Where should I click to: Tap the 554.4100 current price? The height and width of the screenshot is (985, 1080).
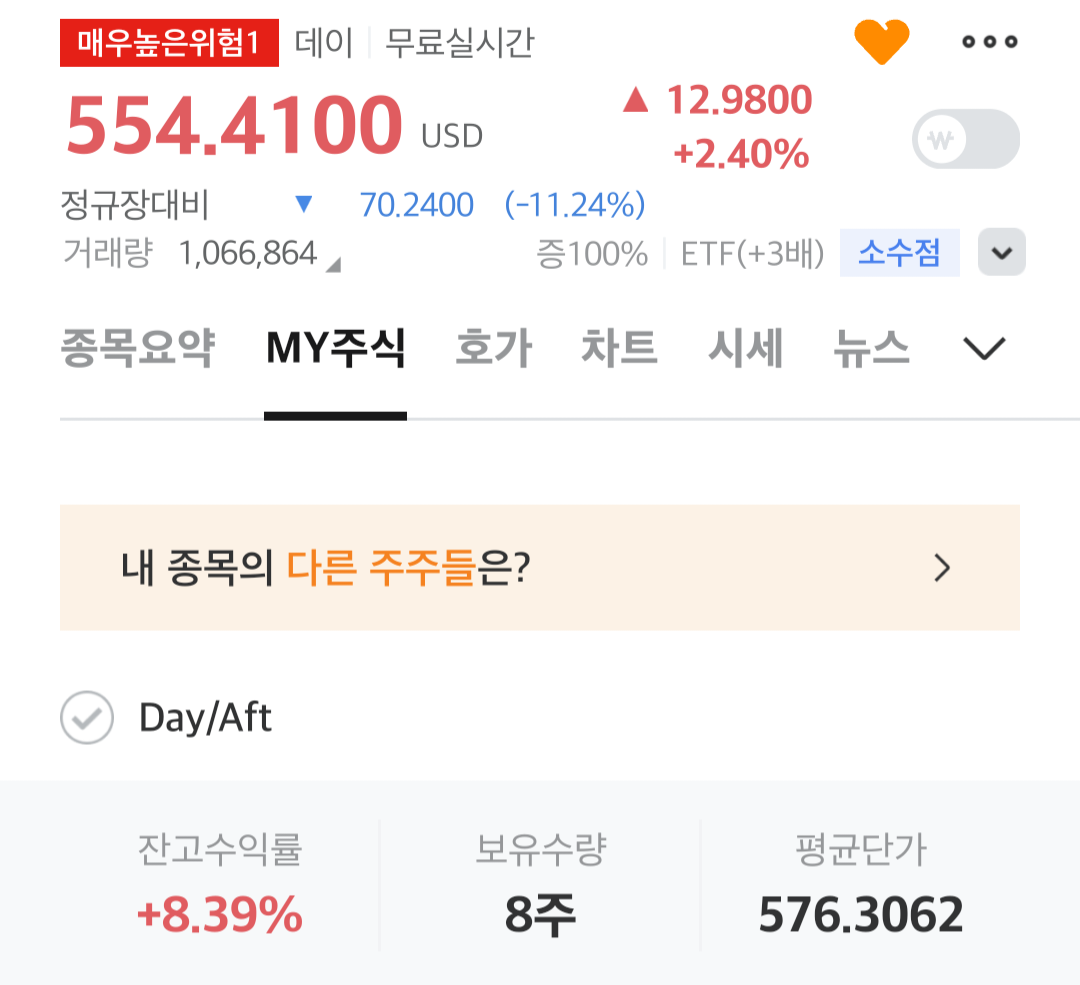point(234,125)
